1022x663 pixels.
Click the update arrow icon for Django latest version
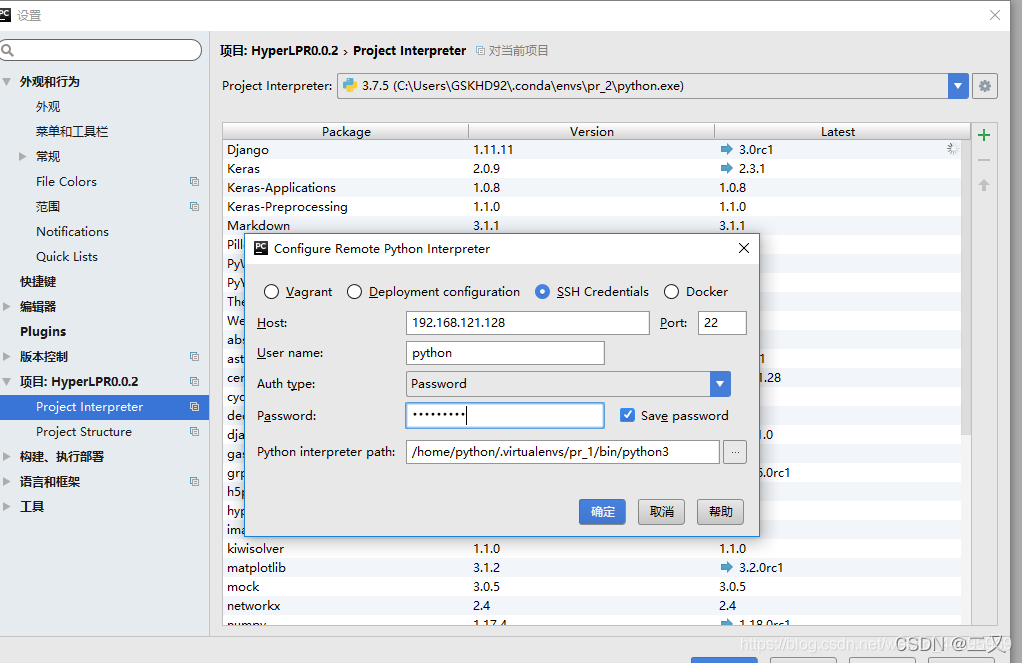[726, 149]
